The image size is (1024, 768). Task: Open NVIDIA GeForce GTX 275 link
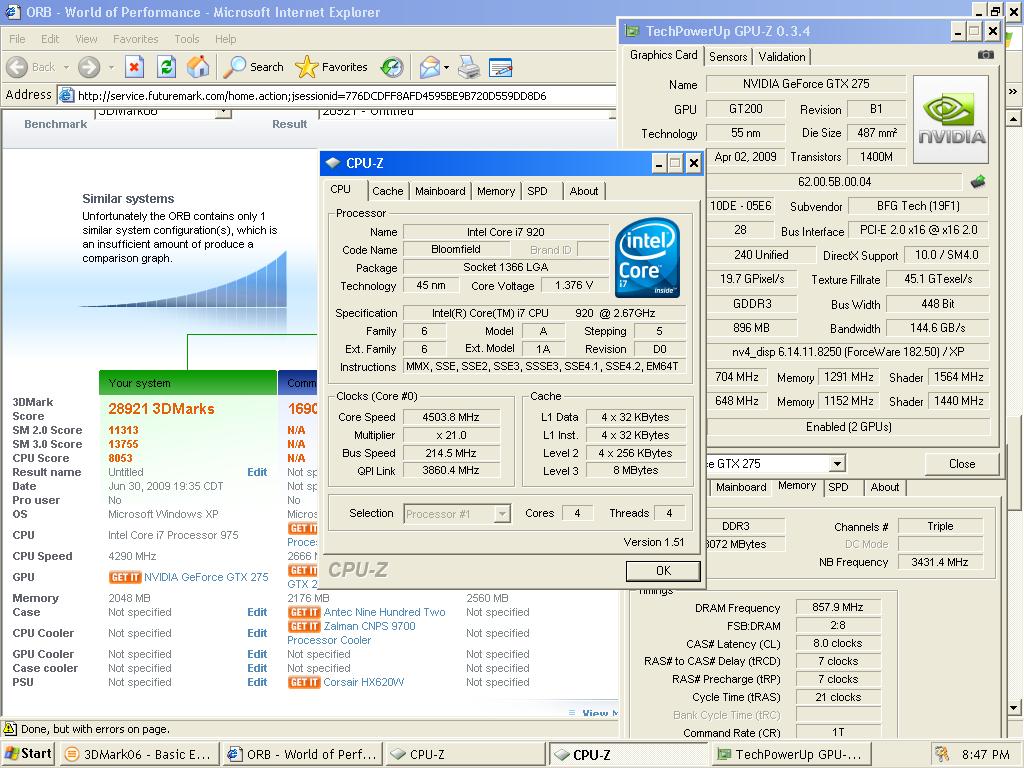pyautogui.click(x=206, y=577)
